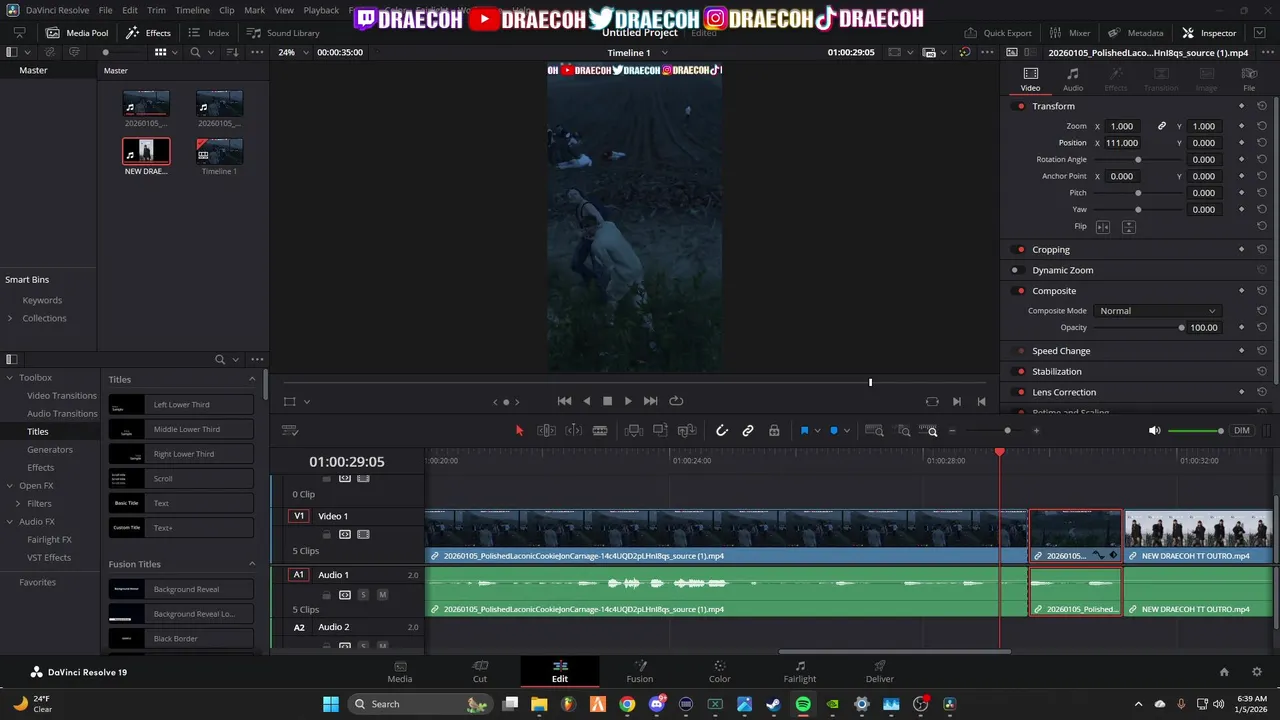Screen dimensions: 1280x720
Task: Adjust the monitor volume slider
Action: (x=1195, y=431)
